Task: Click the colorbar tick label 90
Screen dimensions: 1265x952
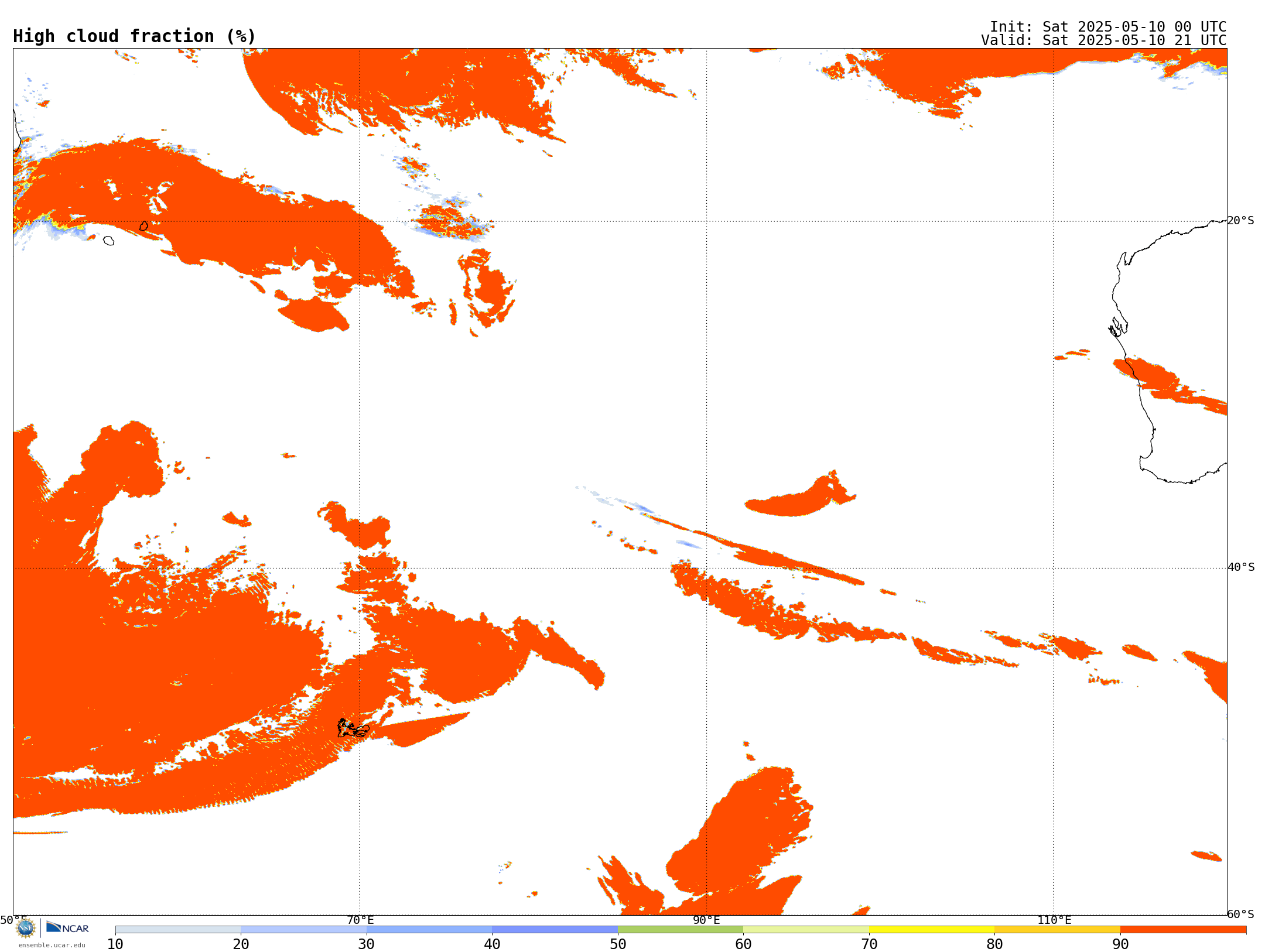Action: pos(1120,944)
